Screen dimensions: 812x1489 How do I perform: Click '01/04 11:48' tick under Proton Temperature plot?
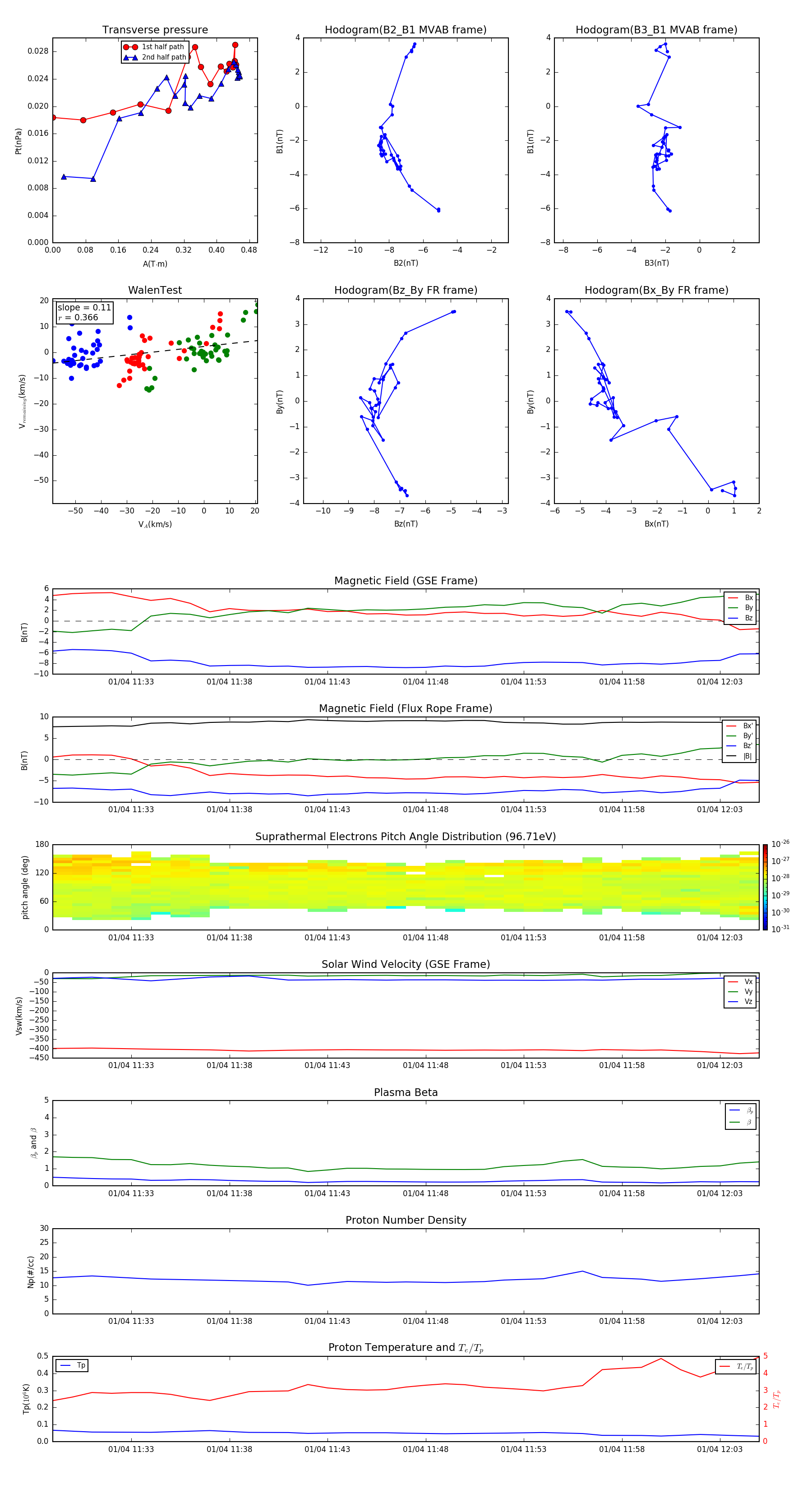(x=425, y=1449)
